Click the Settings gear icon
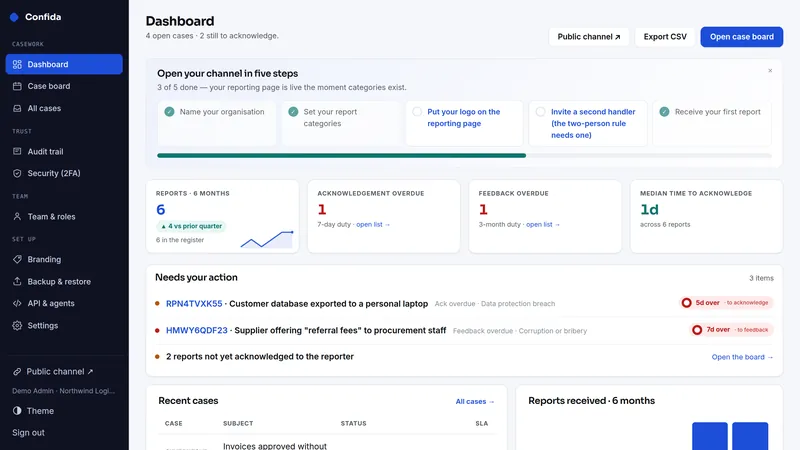 coord(17,326)
